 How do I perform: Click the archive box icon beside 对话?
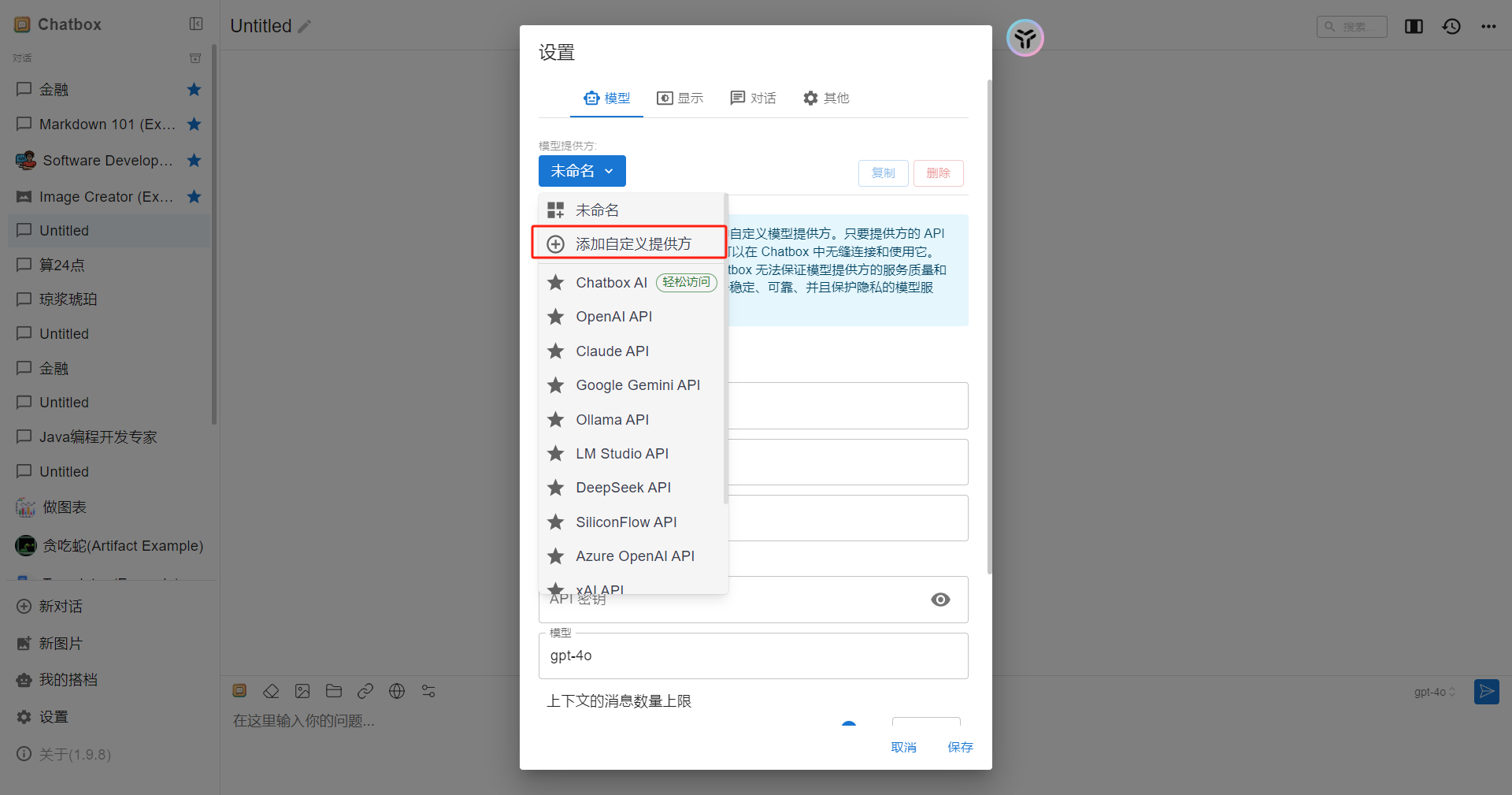tap(195, 58)
